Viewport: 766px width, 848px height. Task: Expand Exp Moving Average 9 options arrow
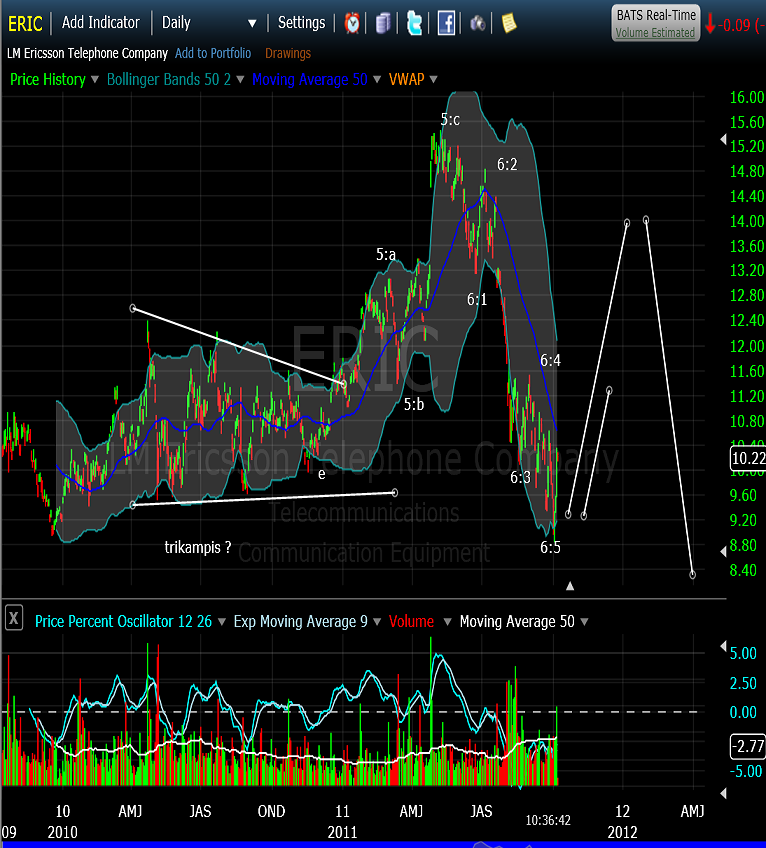click(377, 622)
